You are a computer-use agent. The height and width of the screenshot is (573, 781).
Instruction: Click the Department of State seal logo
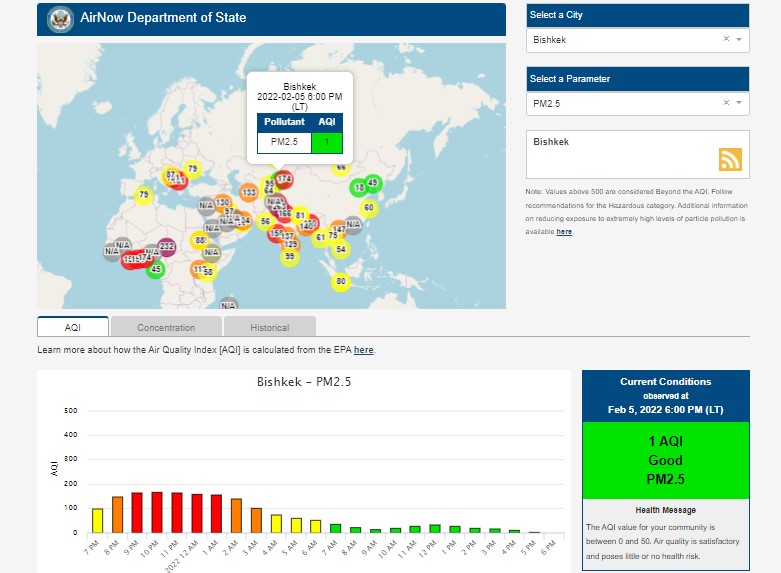[x=60, y=18]
